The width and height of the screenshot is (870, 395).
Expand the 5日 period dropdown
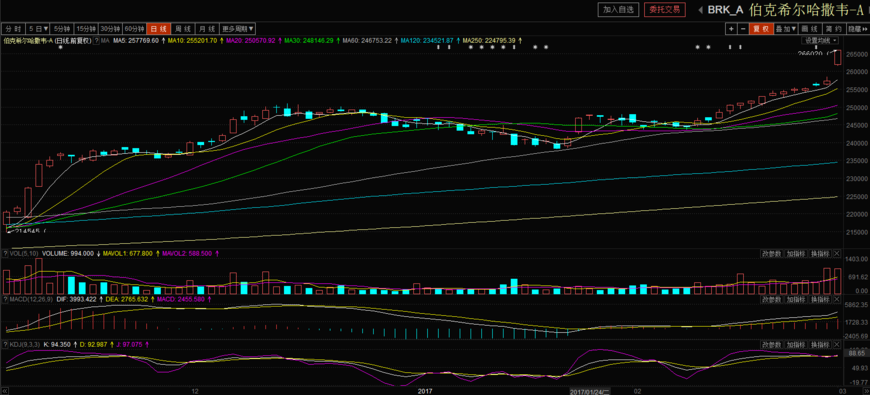38,28
